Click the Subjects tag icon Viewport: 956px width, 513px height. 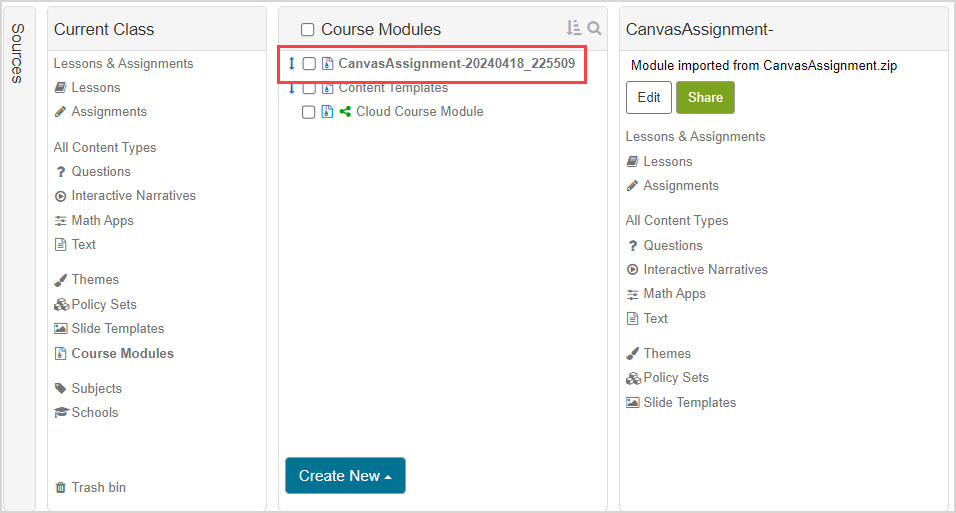point(61,389)
